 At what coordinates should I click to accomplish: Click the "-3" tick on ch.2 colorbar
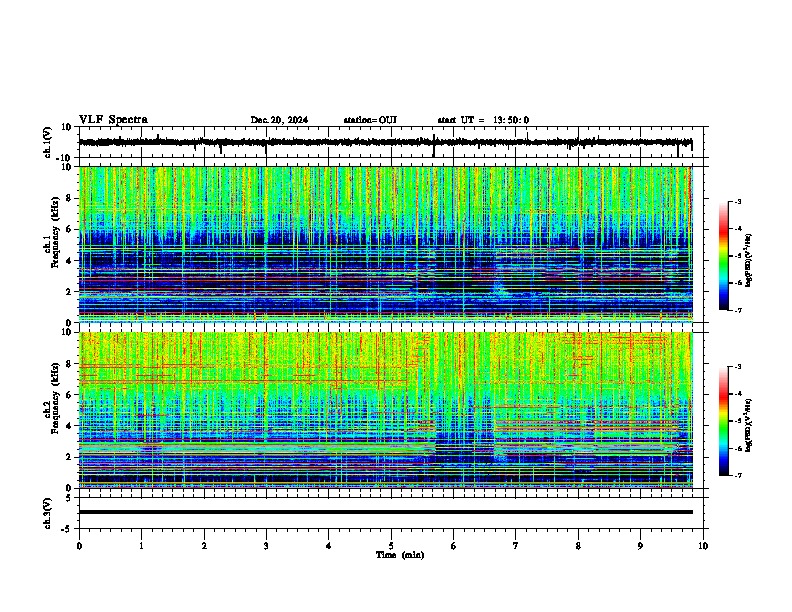pos(737,367)
